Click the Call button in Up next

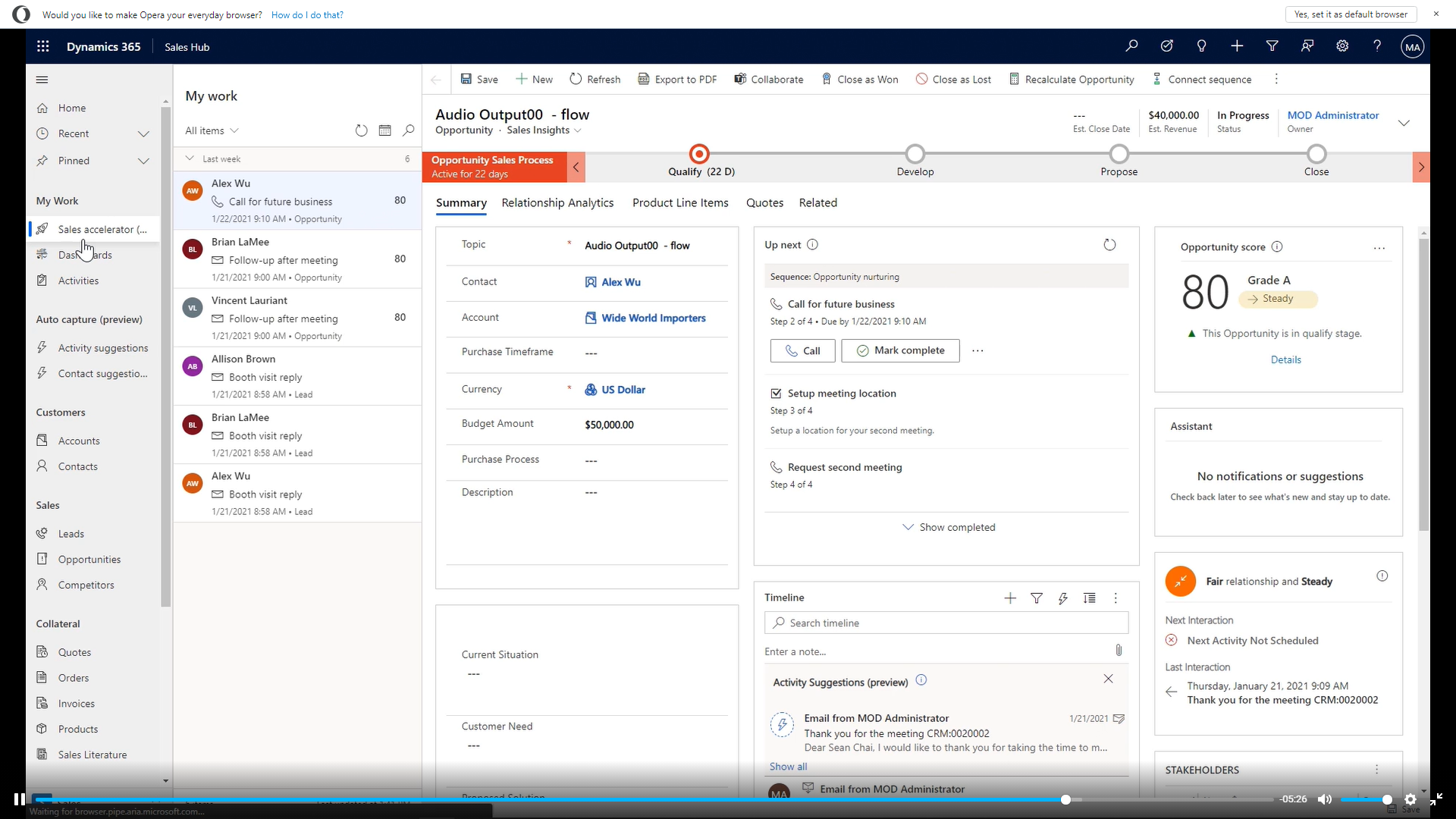(802, 350)
